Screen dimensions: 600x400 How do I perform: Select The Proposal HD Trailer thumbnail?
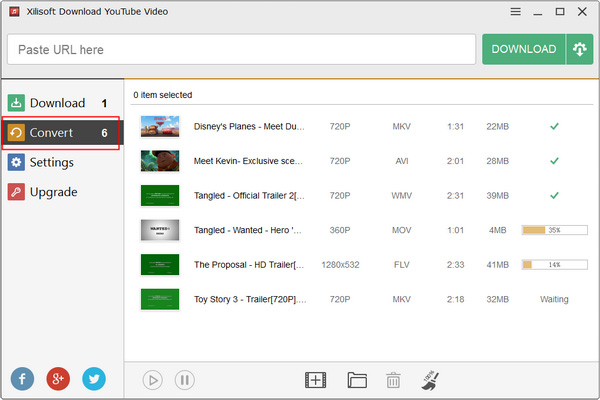point(160,264)
